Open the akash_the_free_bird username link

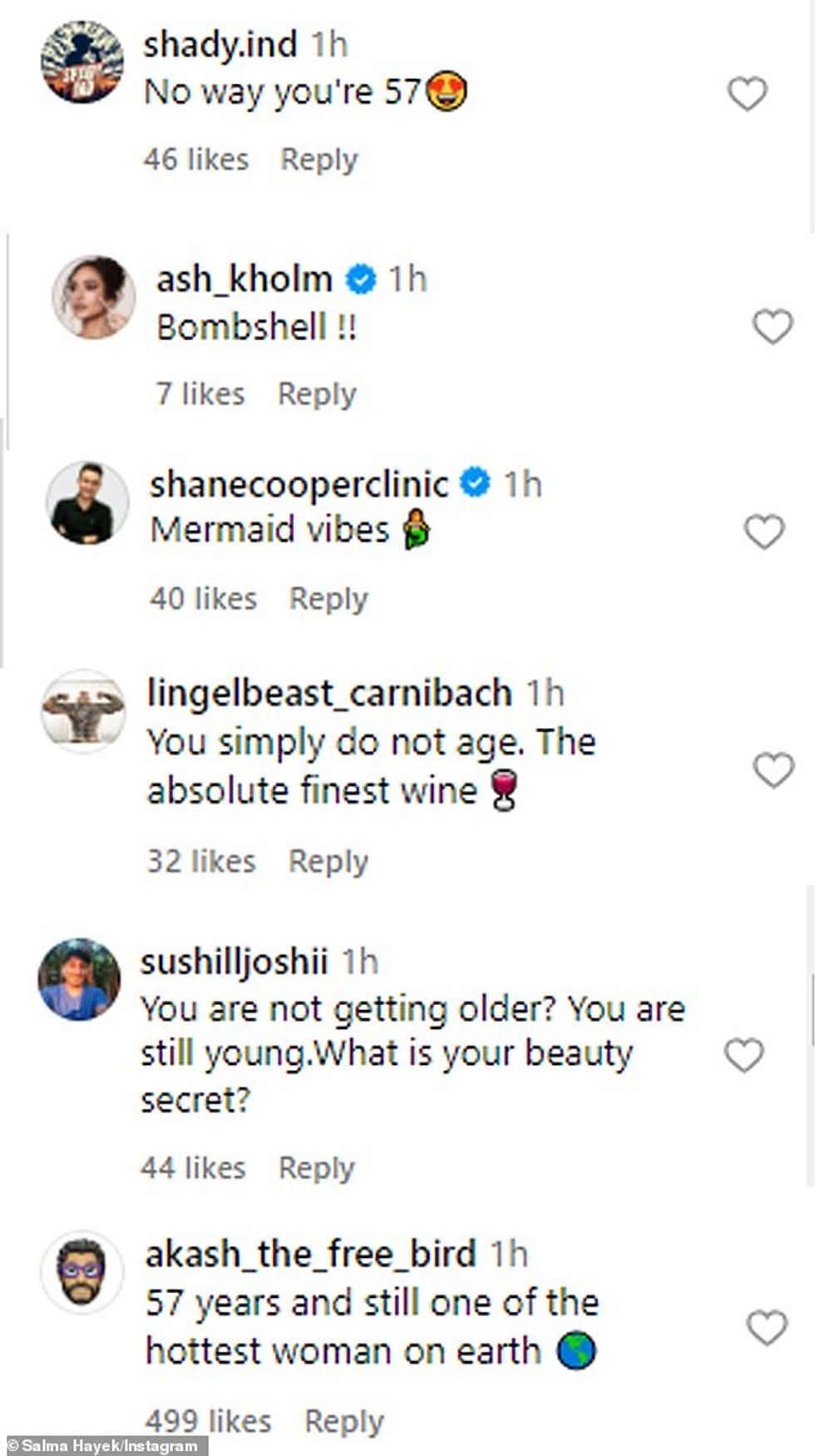point(310,1254)
